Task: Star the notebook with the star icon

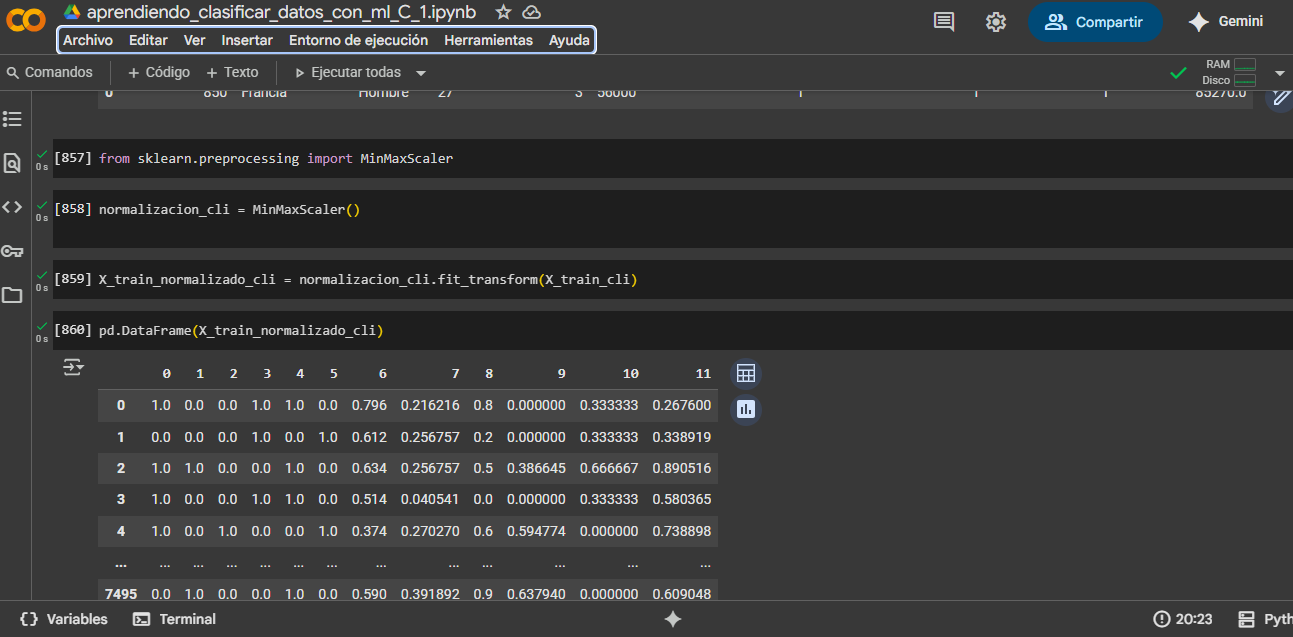Action: tap(503, 12)
